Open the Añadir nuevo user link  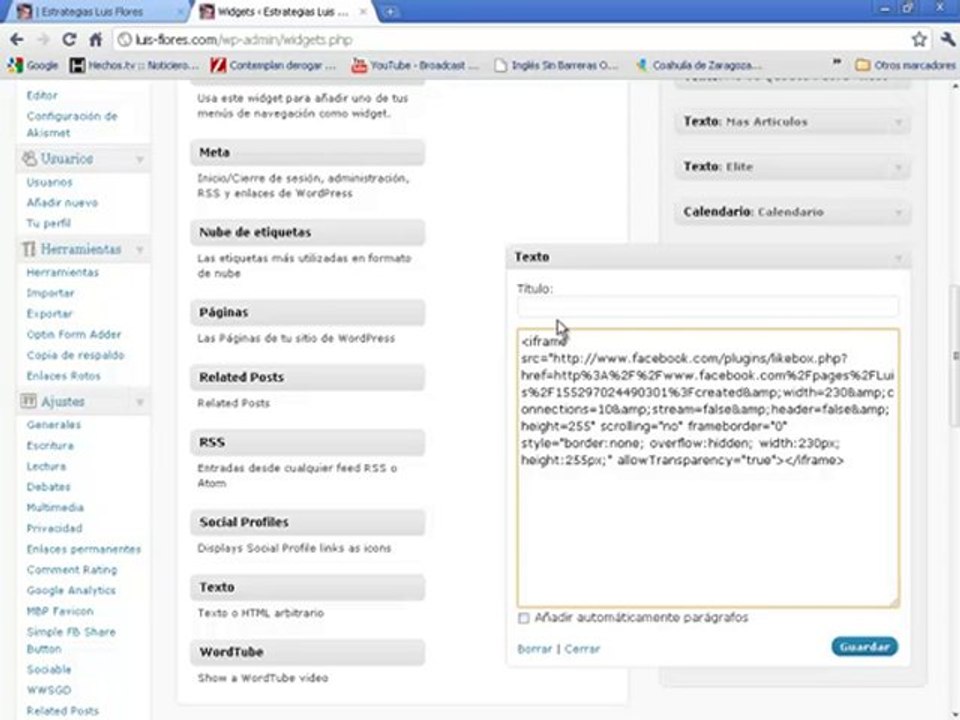[x=62, y=203]
